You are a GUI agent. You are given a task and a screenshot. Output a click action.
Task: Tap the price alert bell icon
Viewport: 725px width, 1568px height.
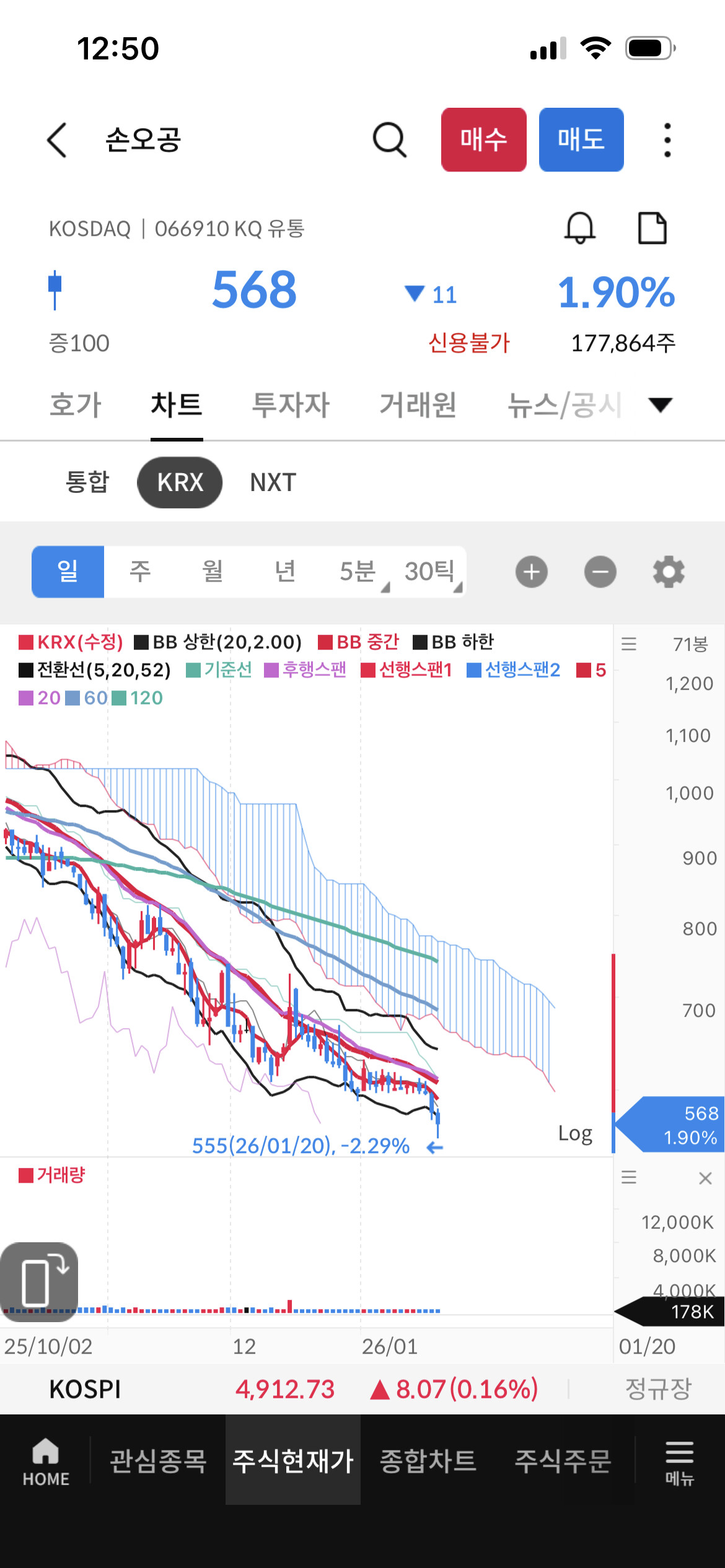[x=579, y=229]
